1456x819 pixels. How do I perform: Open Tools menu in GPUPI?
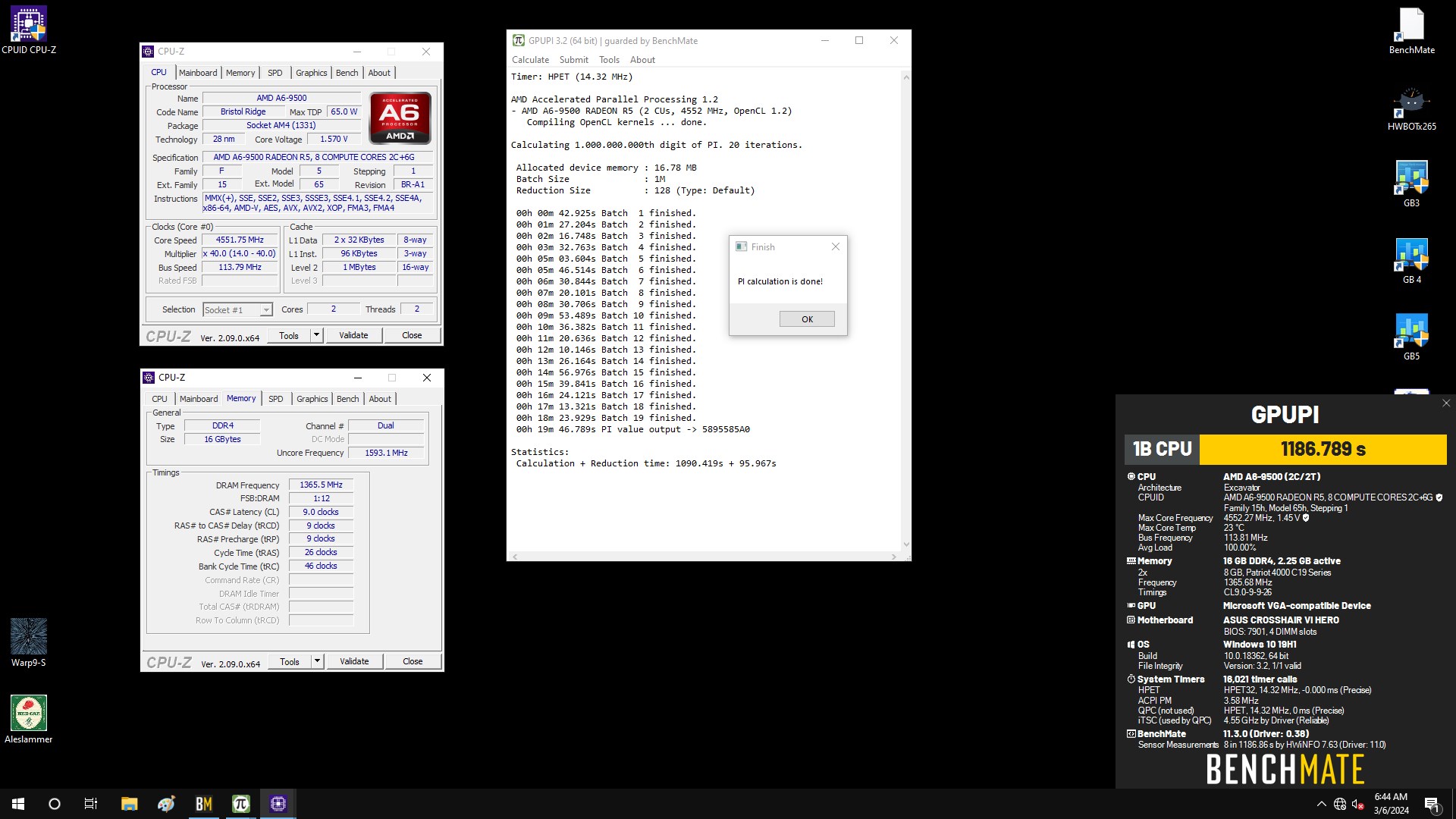609,60
